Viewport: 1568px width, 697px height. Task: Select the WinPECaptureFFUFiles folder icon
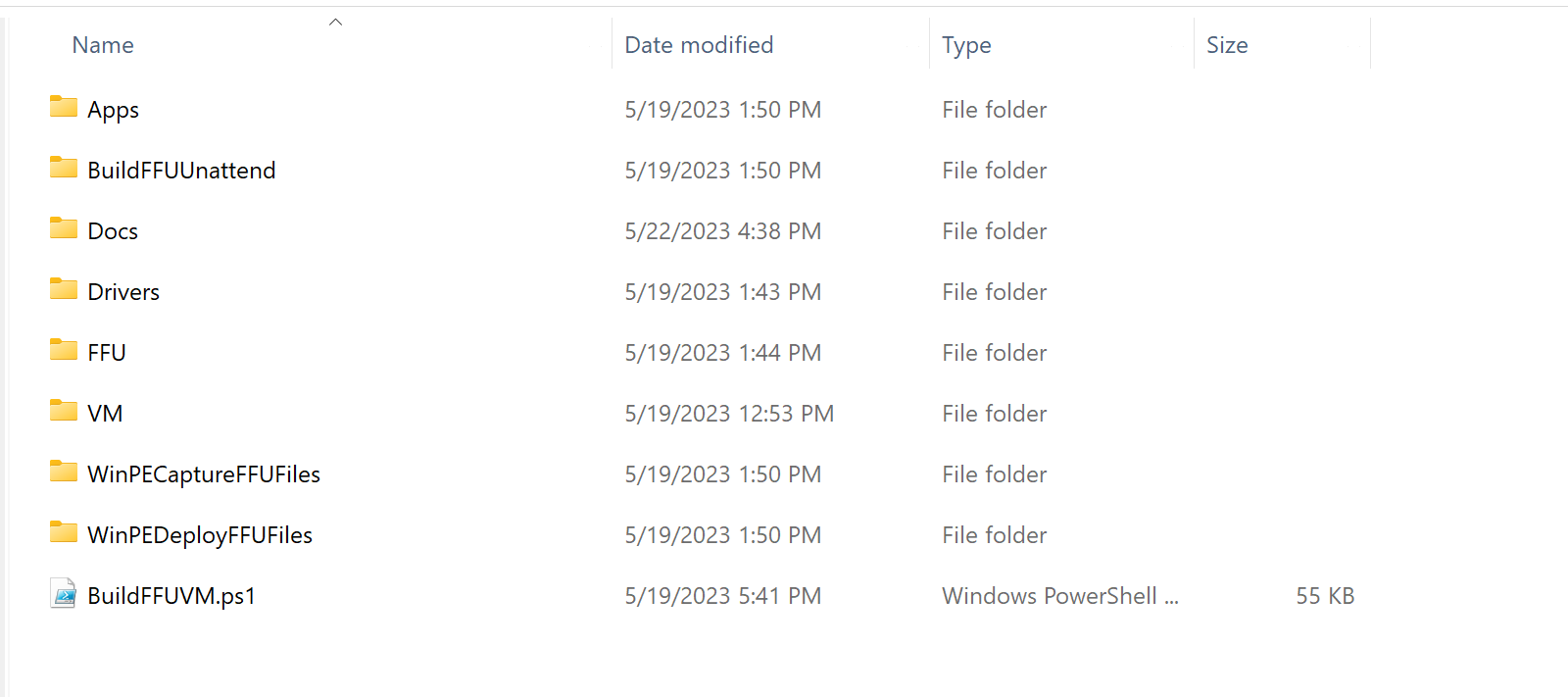coord(62,473)
